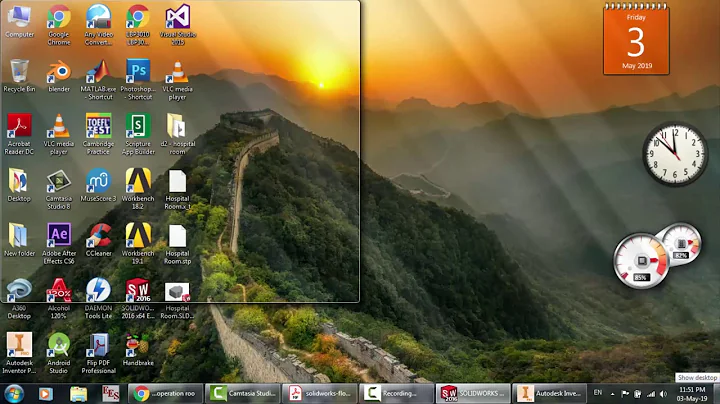Open the EN language indicator
Viewport: 720px width, 404px height.
(597, 393)
